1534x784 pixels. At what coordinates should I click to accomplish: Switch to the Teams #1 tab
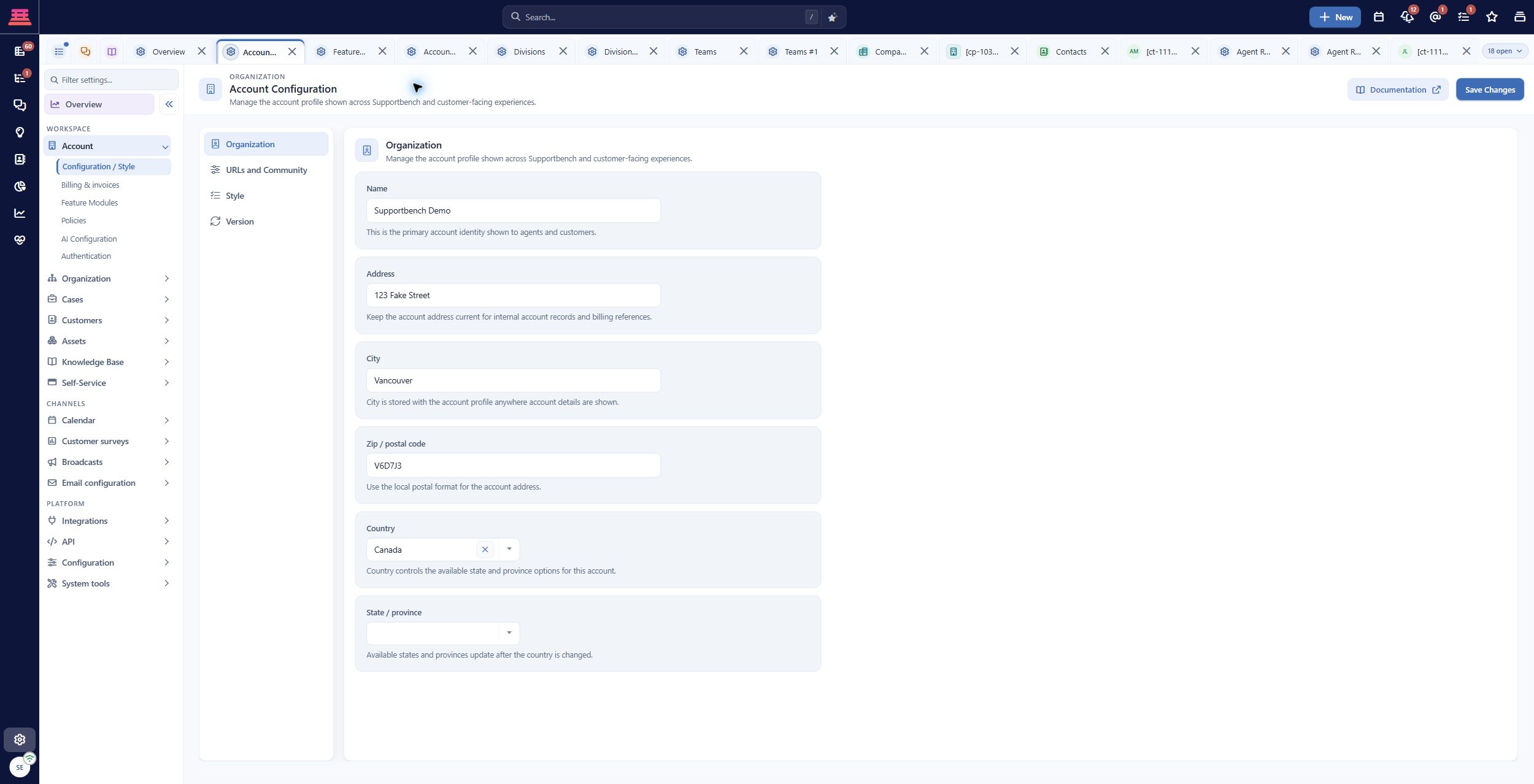pyautogui.click(x=801, y=52)
